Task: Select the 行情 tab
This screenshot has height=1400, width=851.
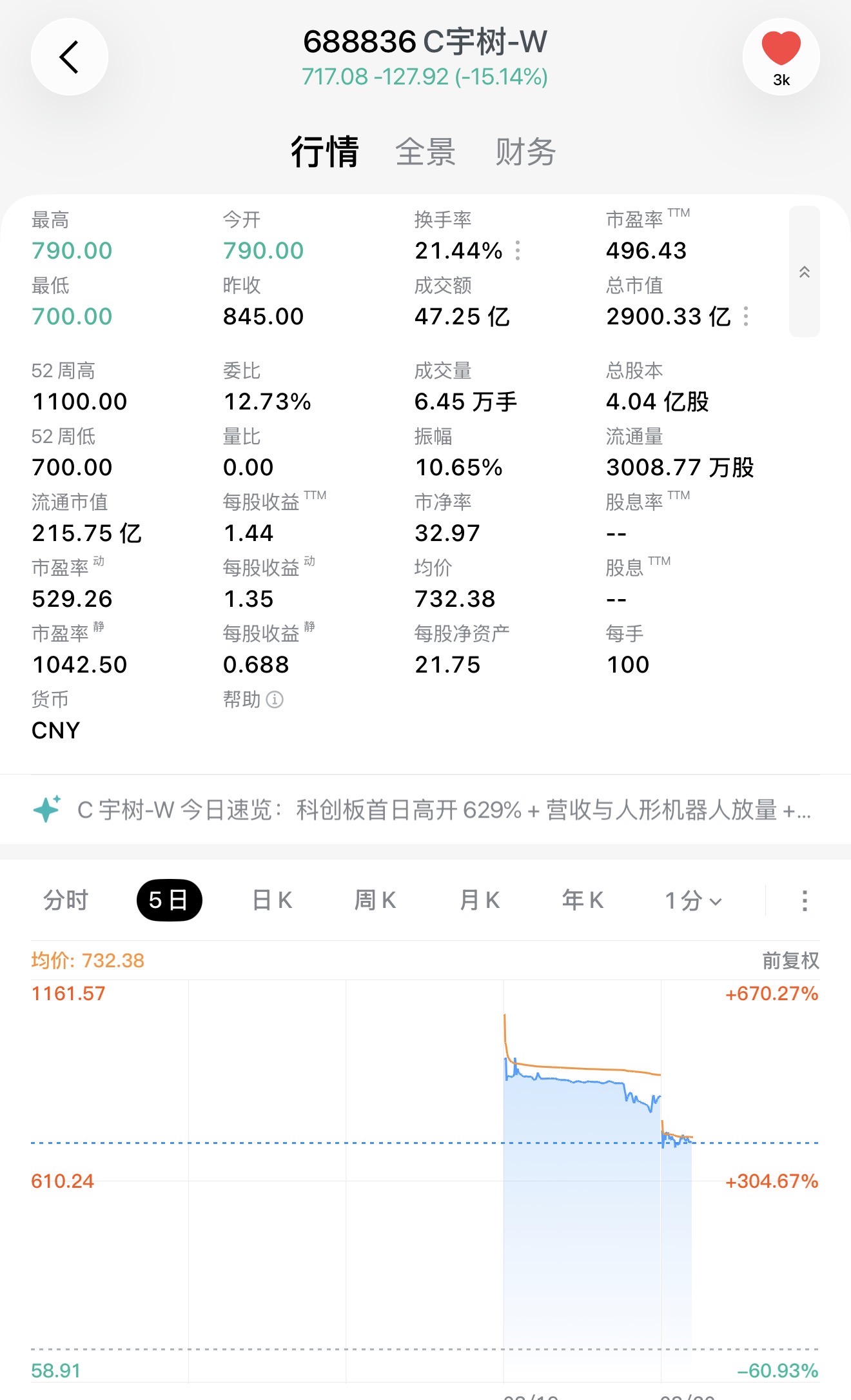Action: point(324,152)
